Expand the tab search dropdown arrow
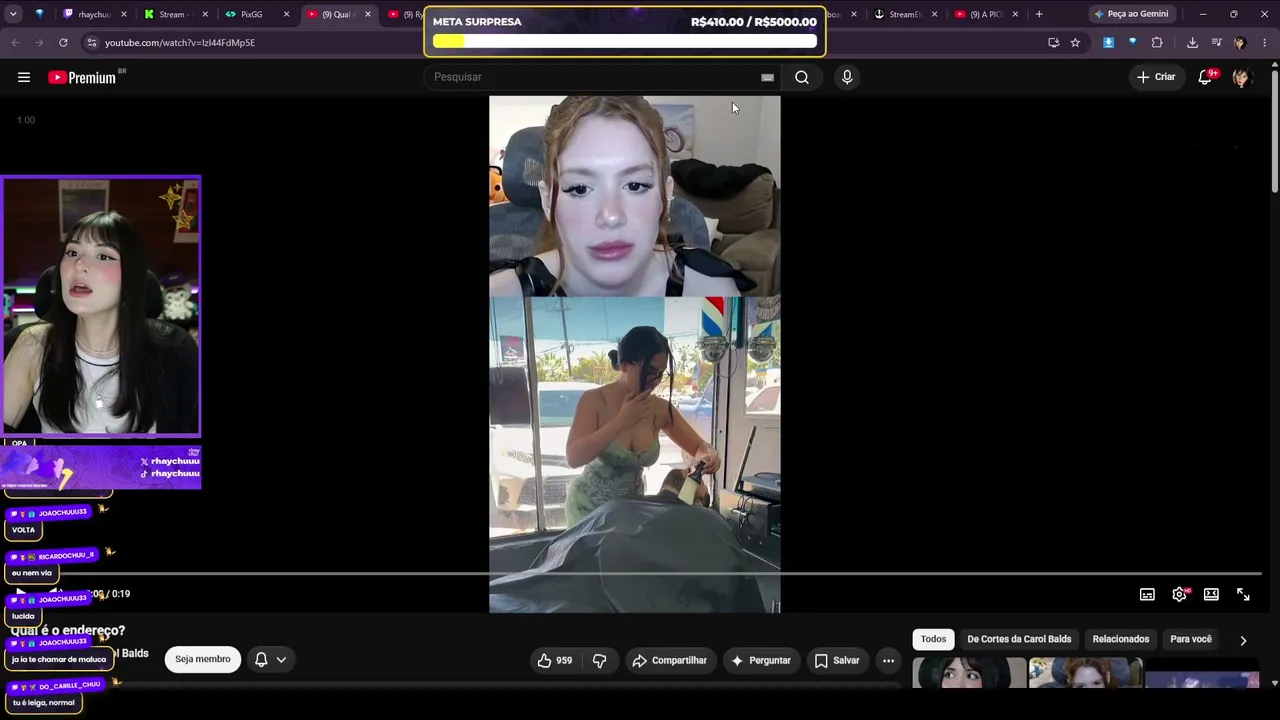 (12, 14)
